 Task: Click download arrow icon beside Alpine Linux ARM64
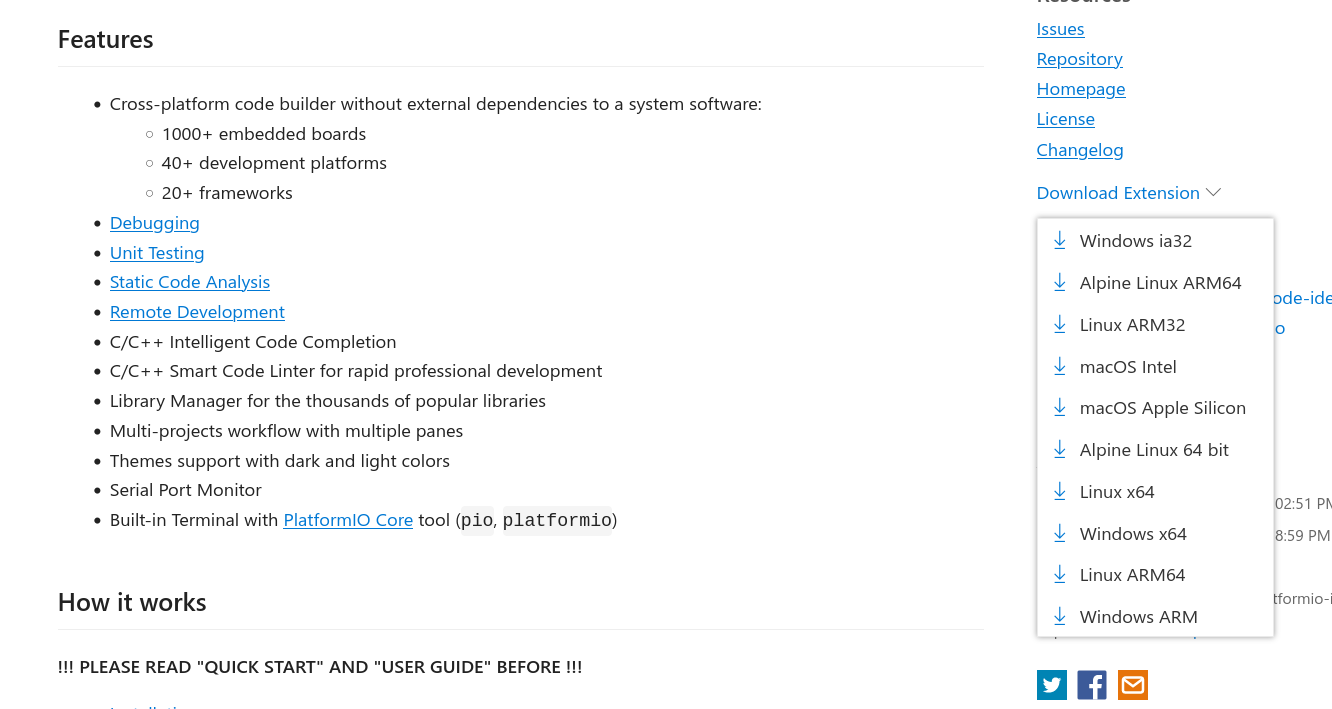(x=1060, y=282)
